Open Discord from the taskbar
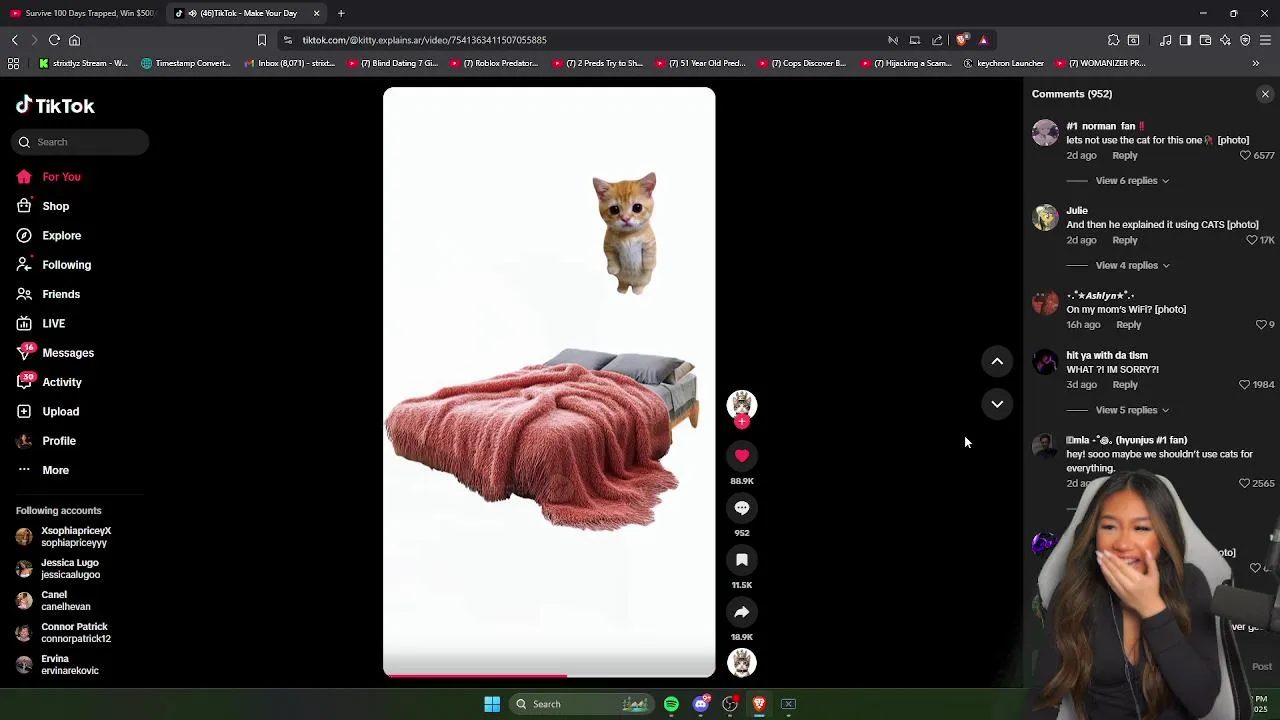This screenshot has width=1280, height=720. tap(701, 704)
